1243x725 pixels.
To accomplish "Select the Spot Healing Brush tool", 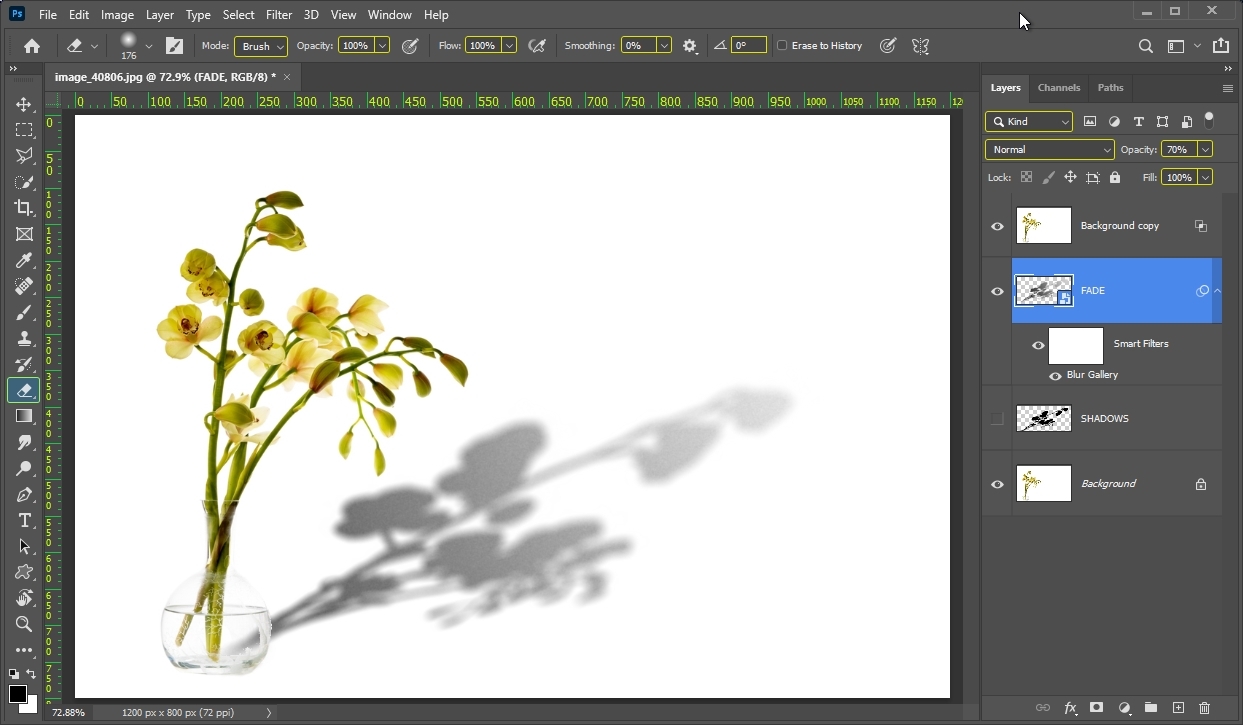I will (24, 286).
